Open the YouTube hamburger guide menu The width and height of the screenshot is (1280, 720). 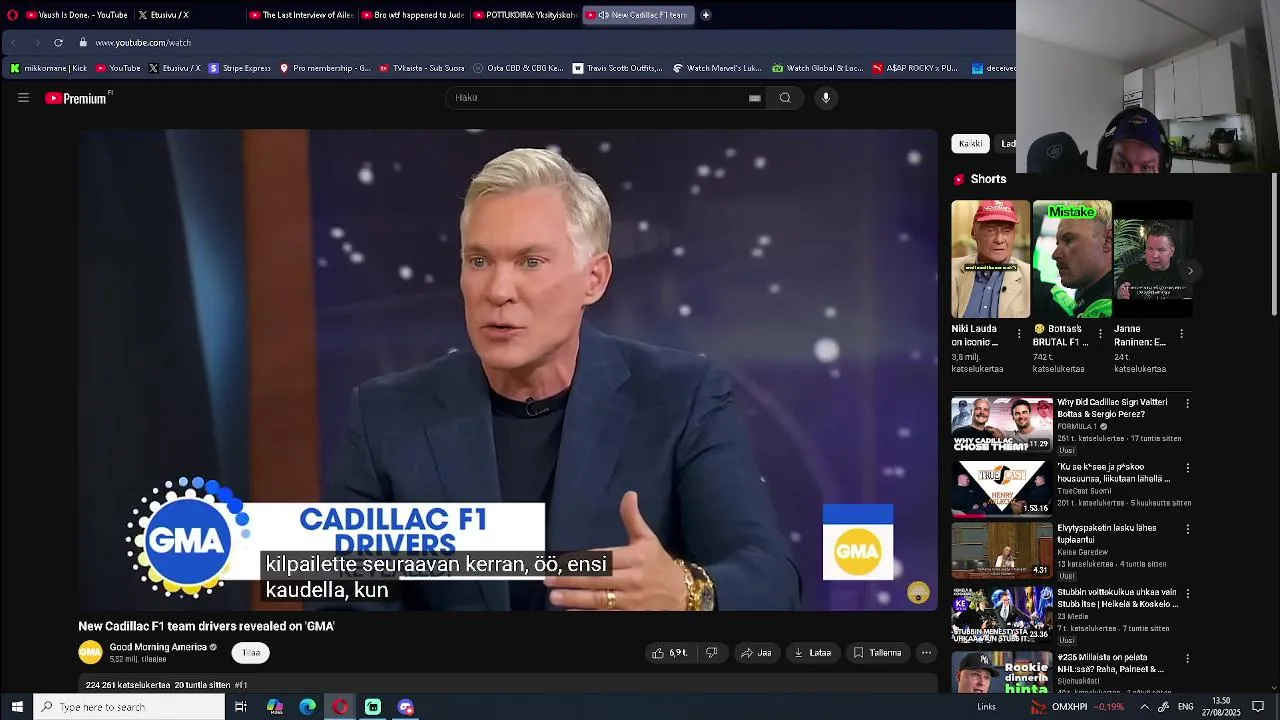[23, 98]
